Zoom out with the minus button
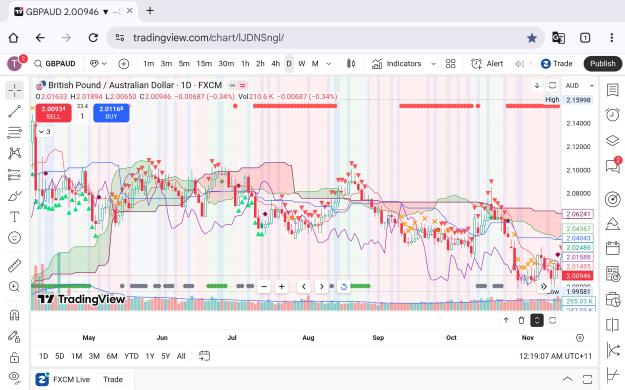This screenshot has height=390, width=625. (264, 286)
